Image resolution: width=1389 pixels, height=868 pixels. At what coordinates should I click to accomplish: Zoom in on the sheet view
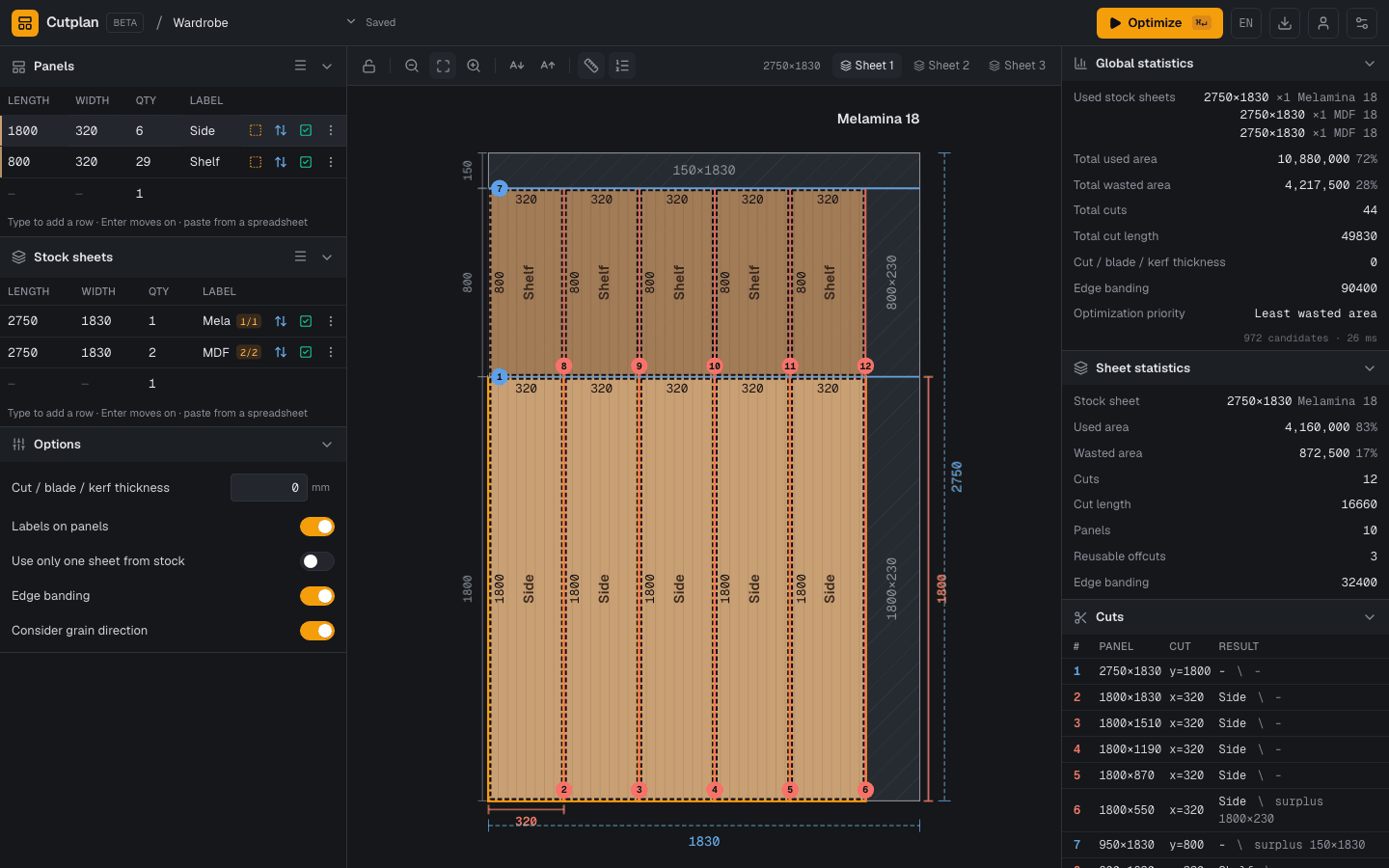coord(474,66)
